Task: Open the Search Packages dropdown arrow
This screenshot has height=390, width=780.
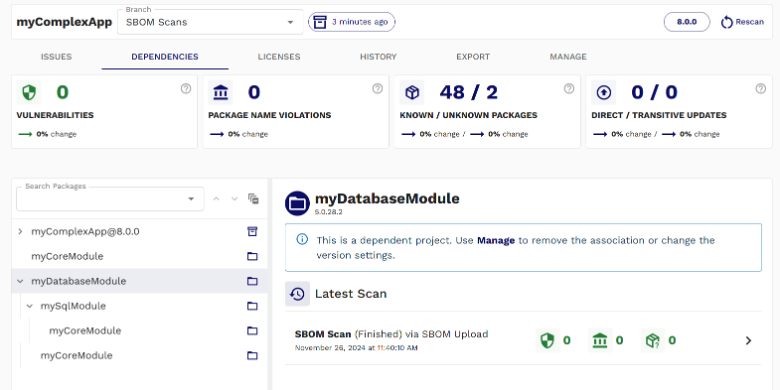Action: point(191,199)
